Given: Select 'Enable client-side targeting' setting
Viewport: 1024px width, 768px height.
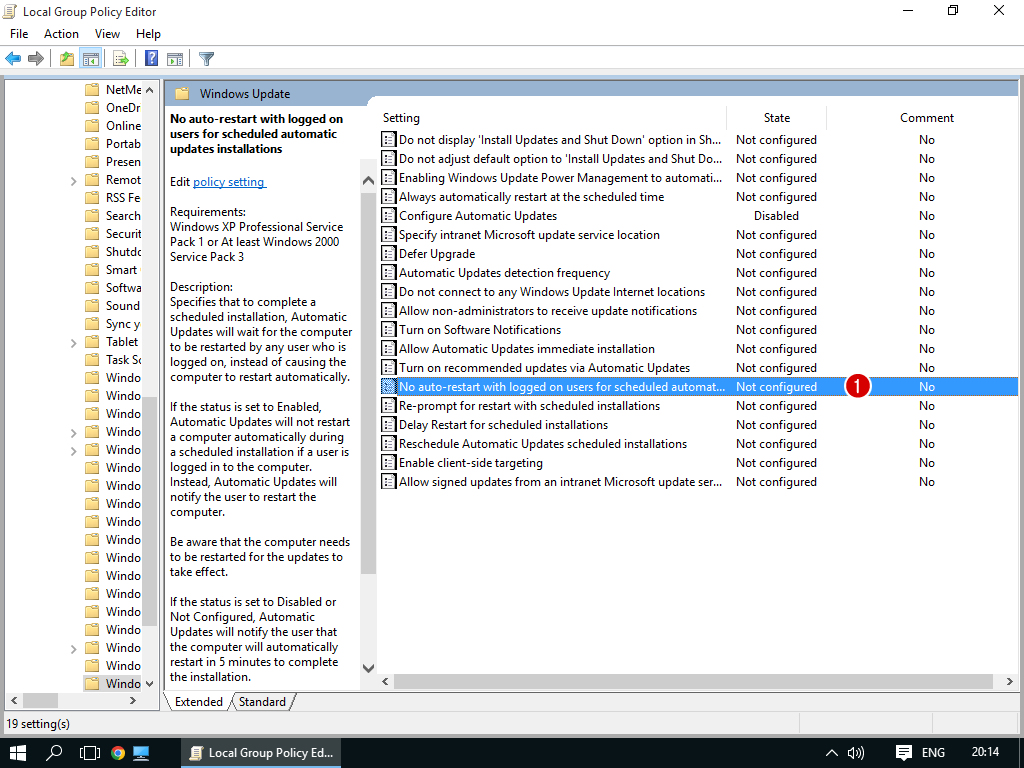Looking at the screenshot, I should click(x=470, y=463).
